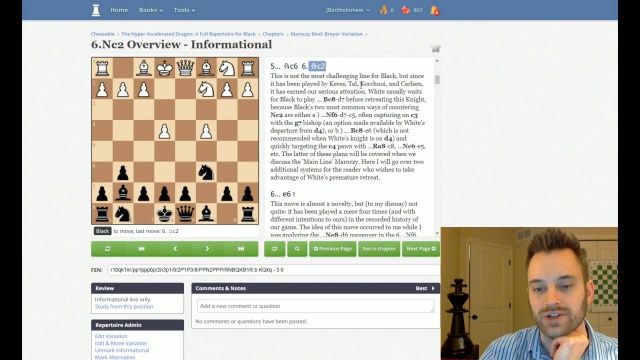Toggle the favorite star icon

[x=436, y=49]
